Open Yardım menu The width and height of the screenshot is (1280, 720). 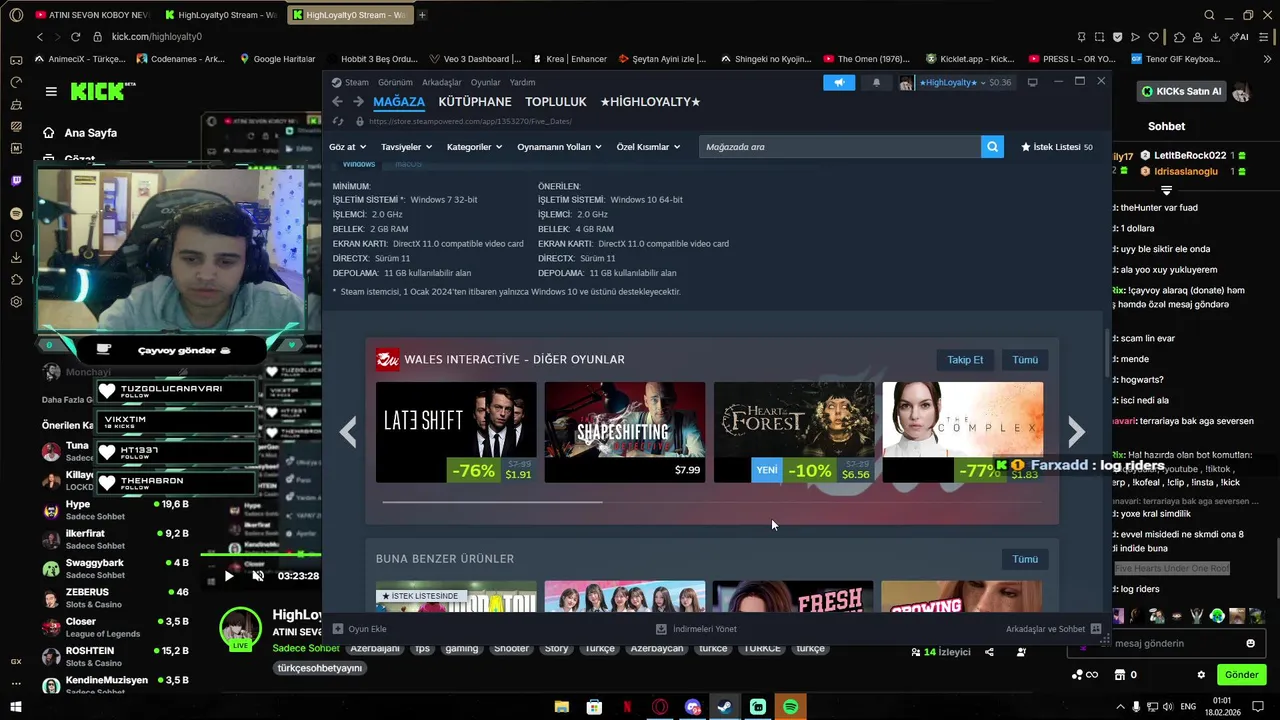(x=522, y=83)
